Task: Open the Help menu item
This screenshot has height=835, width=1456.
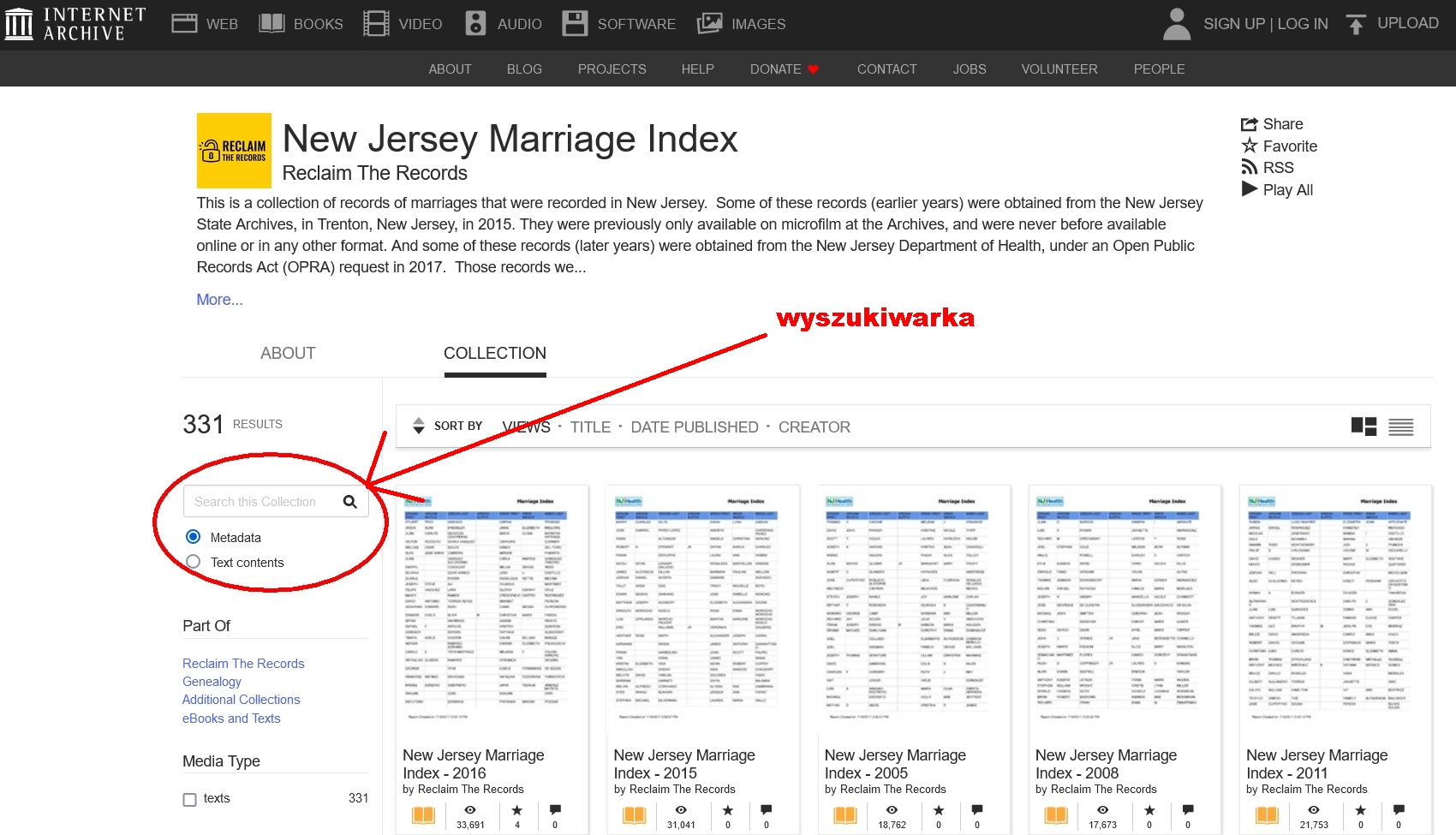Action: [x=697, y=69]
